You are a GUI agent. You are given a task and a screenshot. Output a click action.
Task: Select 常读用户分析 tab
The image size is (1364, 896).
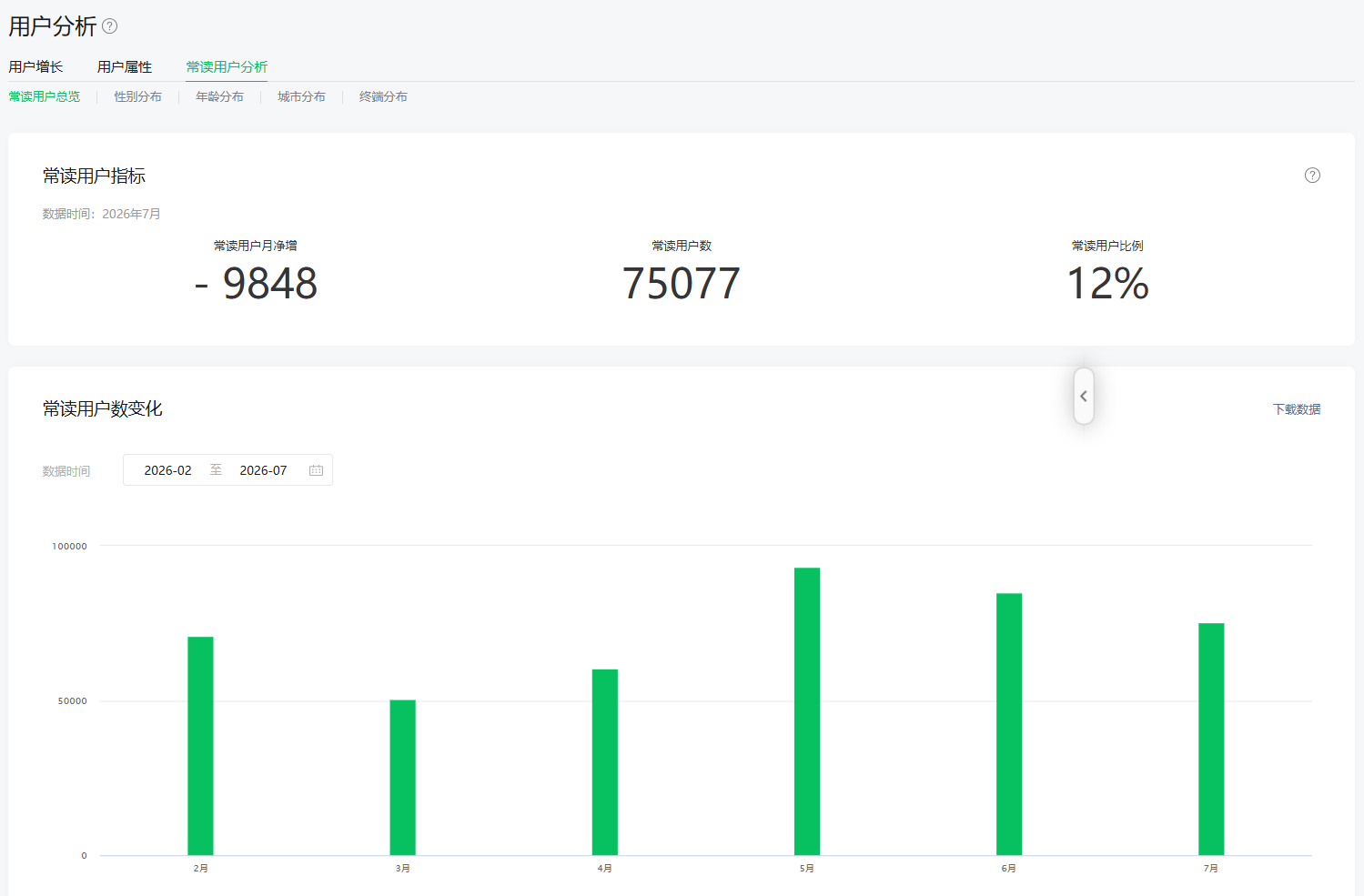pos(227,67)
